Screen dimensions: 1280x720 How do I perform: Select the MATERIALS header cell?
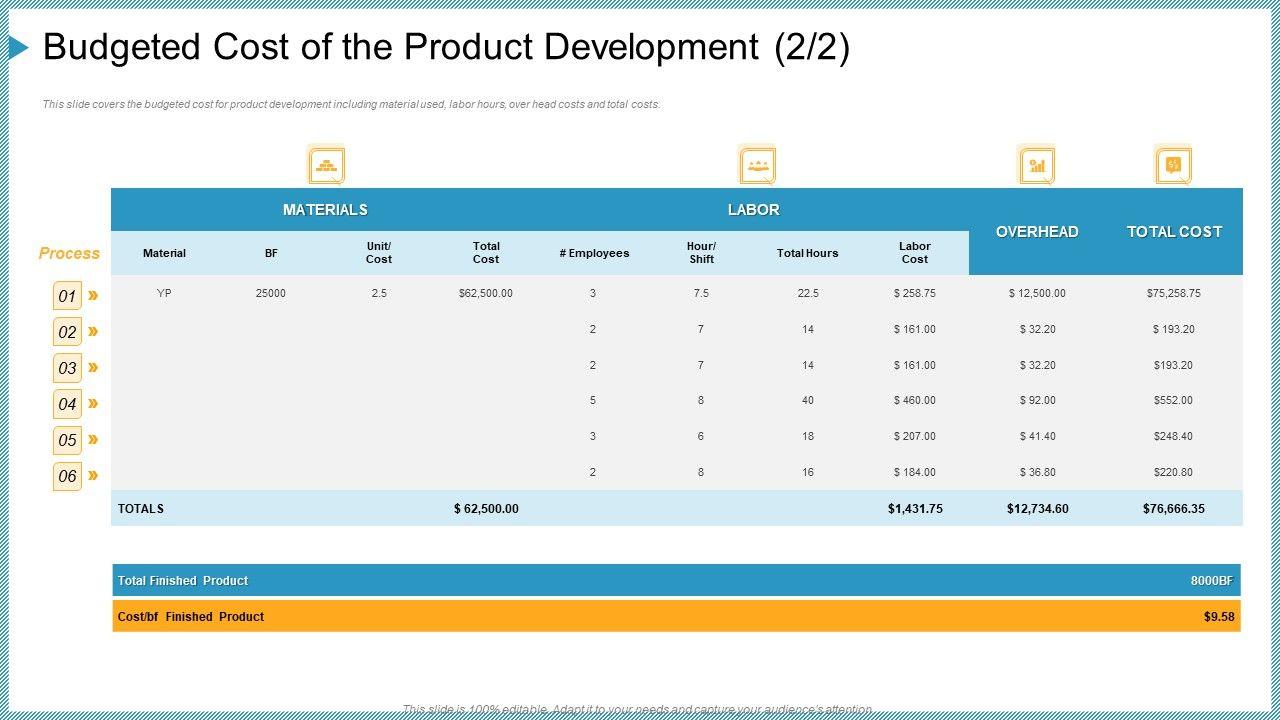click(x=325, y=210)
